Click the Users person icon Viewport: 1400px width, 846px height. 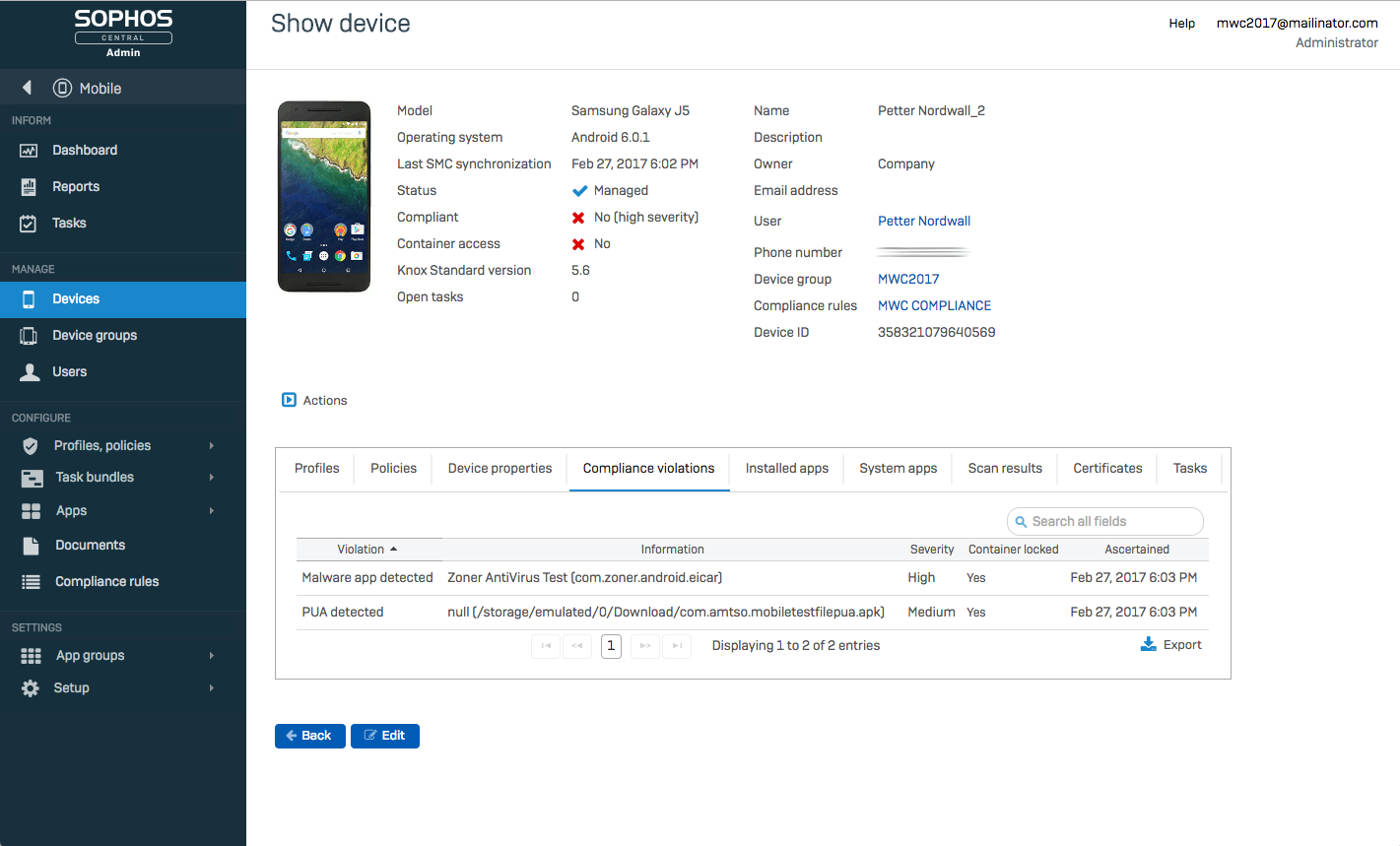tap(31, 372)
